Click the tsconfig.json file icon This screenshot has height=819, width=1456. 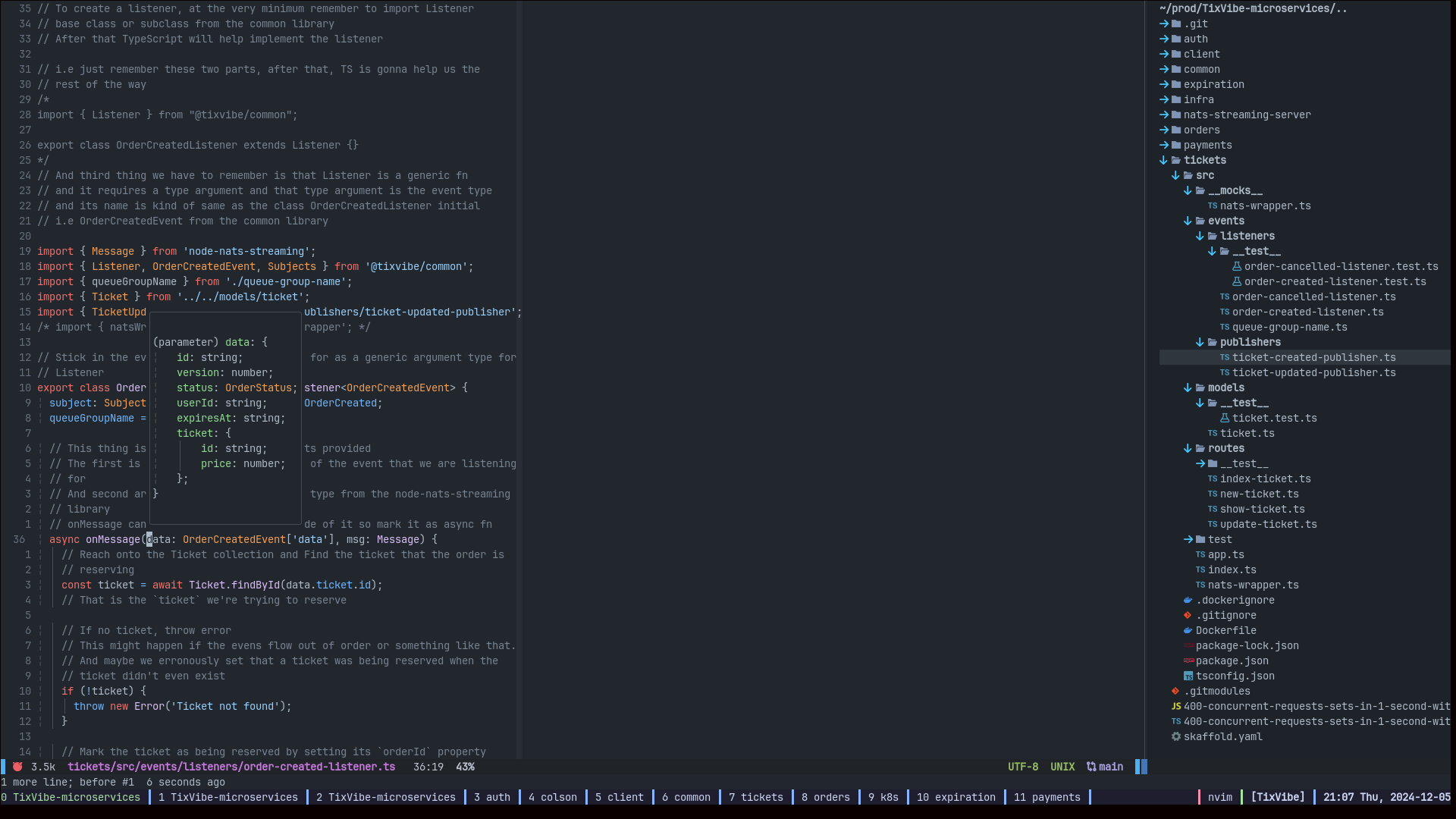(x=1188, y=676)
